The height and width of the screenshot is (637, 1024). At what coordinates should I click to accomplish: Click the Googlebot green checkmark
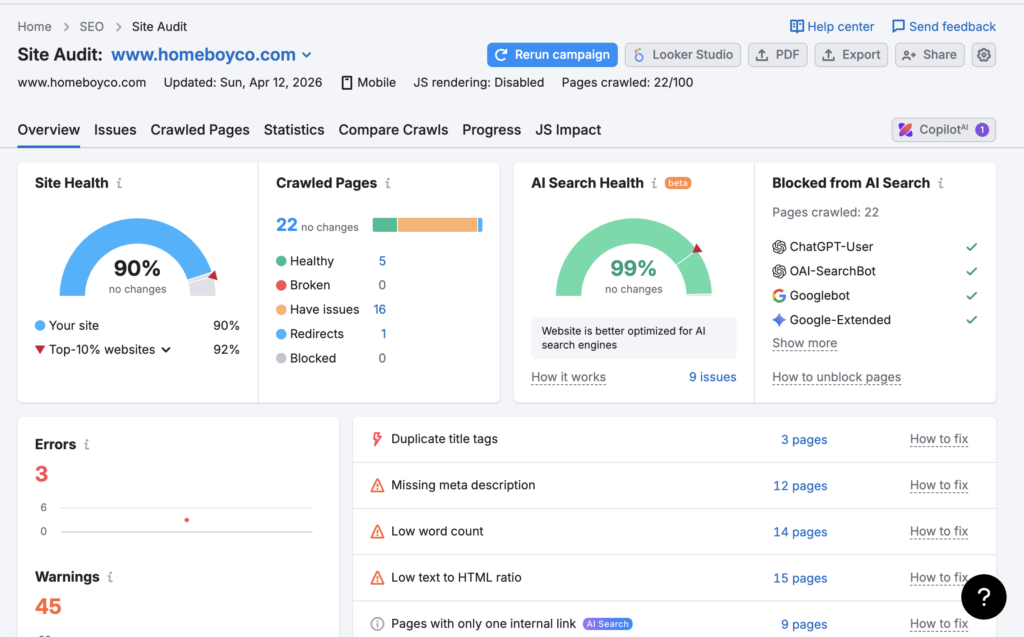[971, 296]
